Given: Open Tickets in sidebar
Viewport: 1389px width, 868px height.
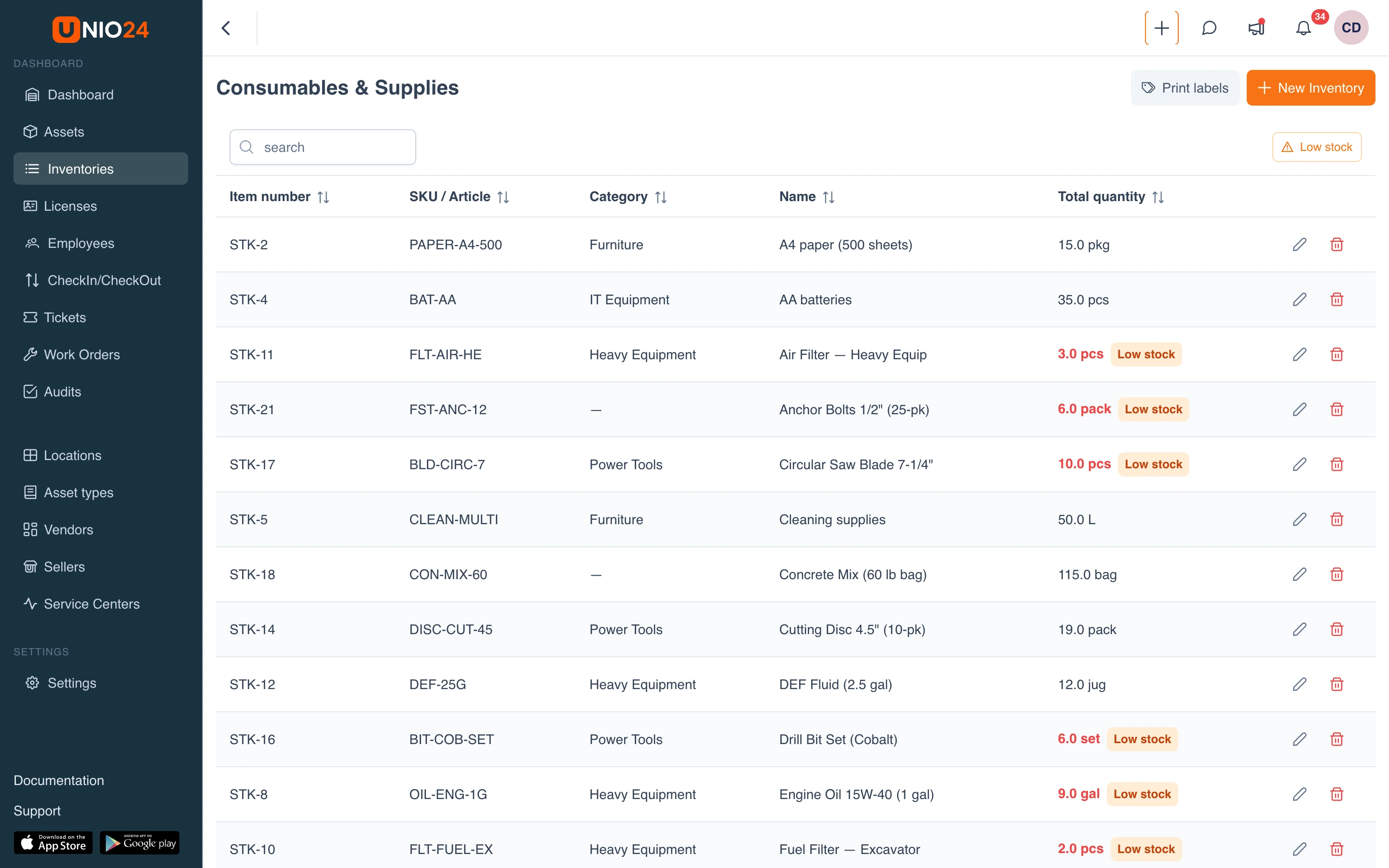Looking at the screenshot, I should pyautogui.click(x=100, y=317).
